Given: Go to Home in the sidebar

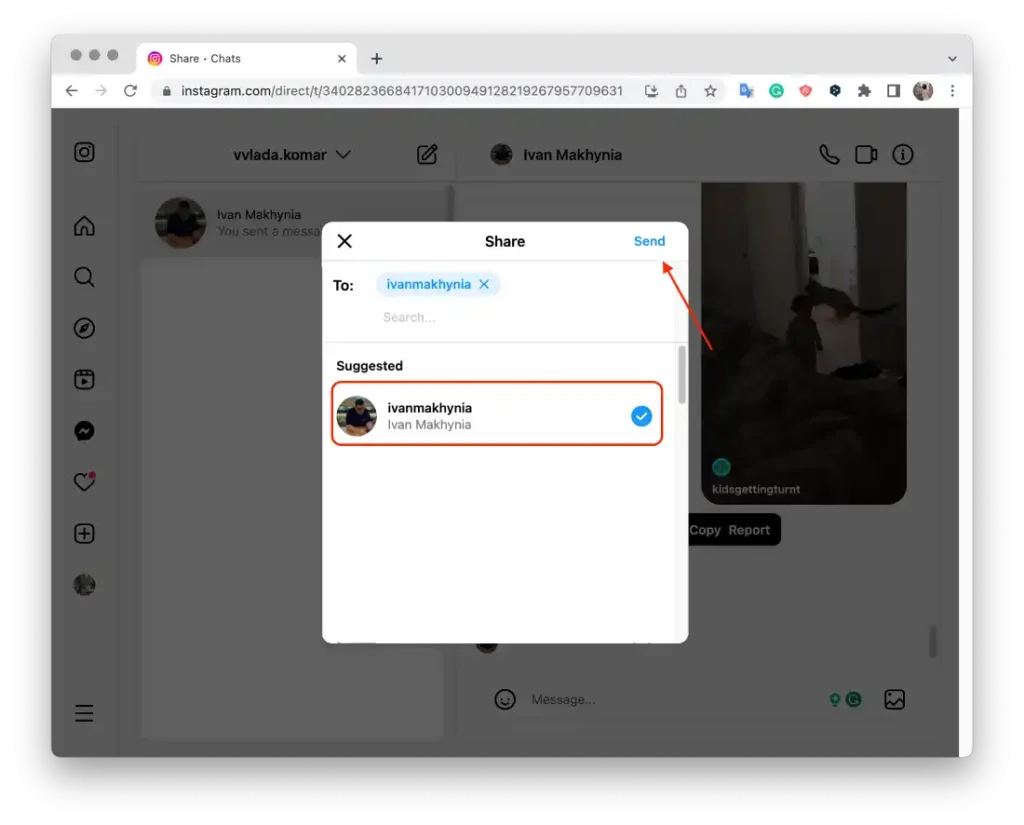Looking at the screenshot, I should [84, 226].
